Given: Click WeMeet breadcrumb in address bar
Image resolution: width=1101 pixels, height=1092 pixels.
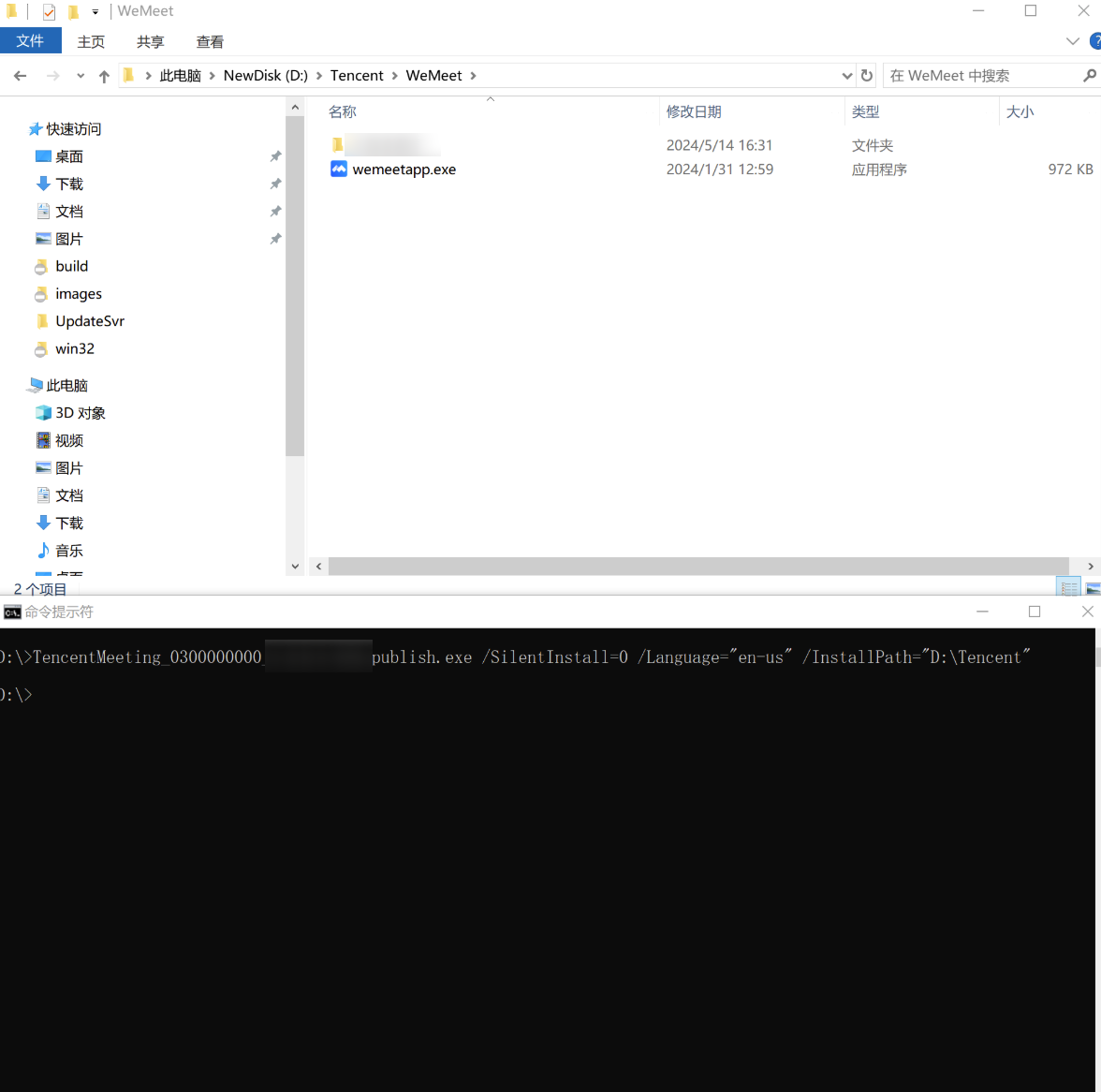Looking at the screenshot, I should [x=434, y=75].
